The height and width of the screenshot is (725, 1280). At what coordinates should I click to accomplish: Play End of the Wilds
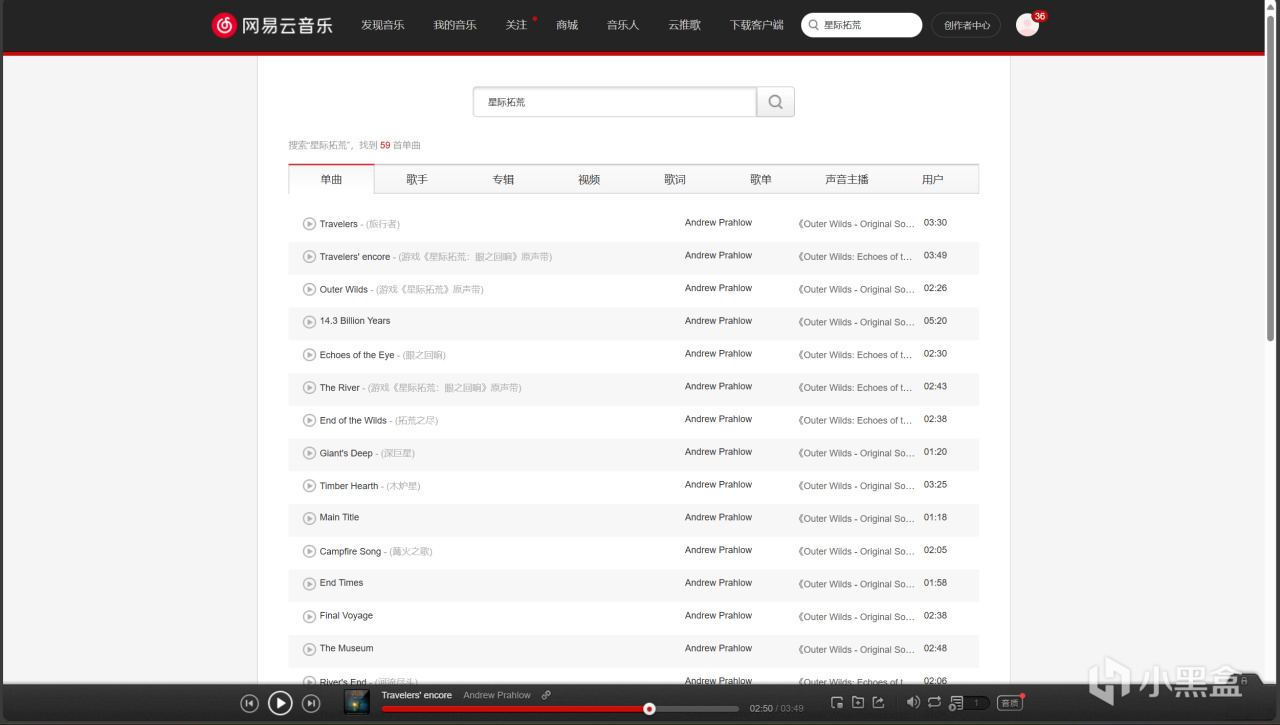309,420
